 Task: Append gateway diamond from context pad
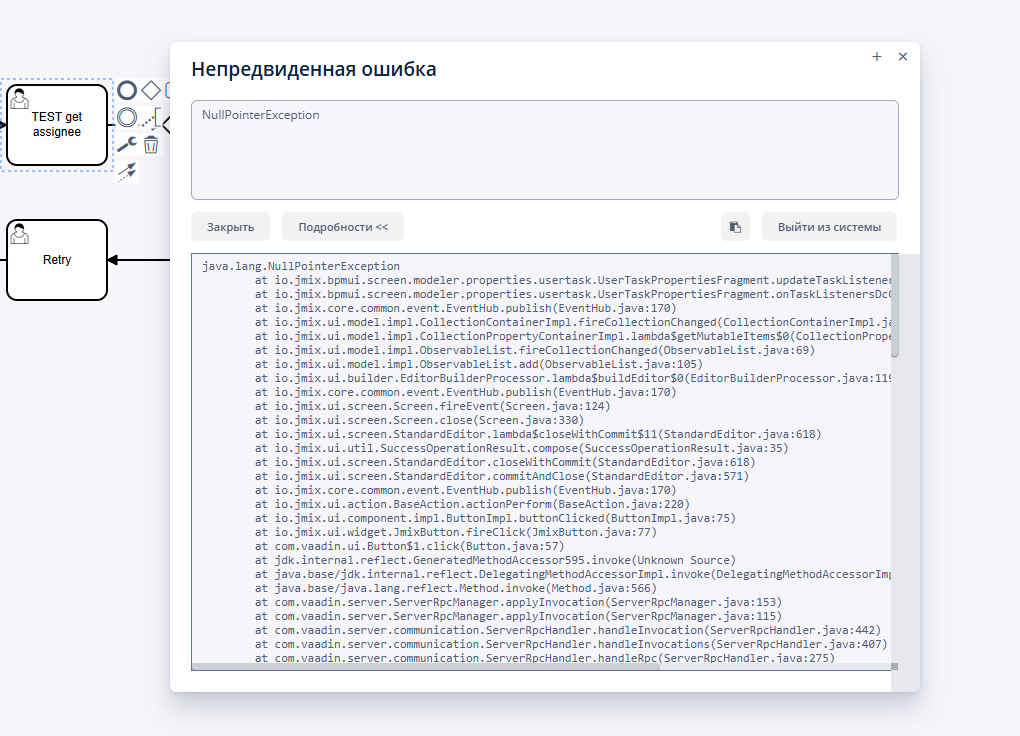pyautogui.click(x=151, y=91)
